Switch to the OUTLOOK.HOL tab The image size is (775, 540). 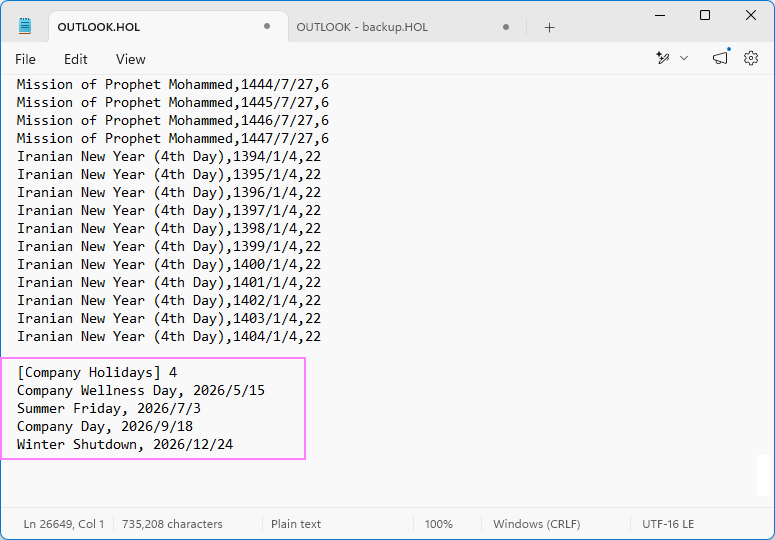(168, 27)
